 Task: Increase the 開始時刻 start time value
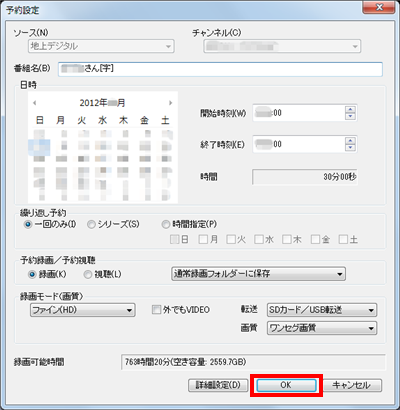click(350, 110)
